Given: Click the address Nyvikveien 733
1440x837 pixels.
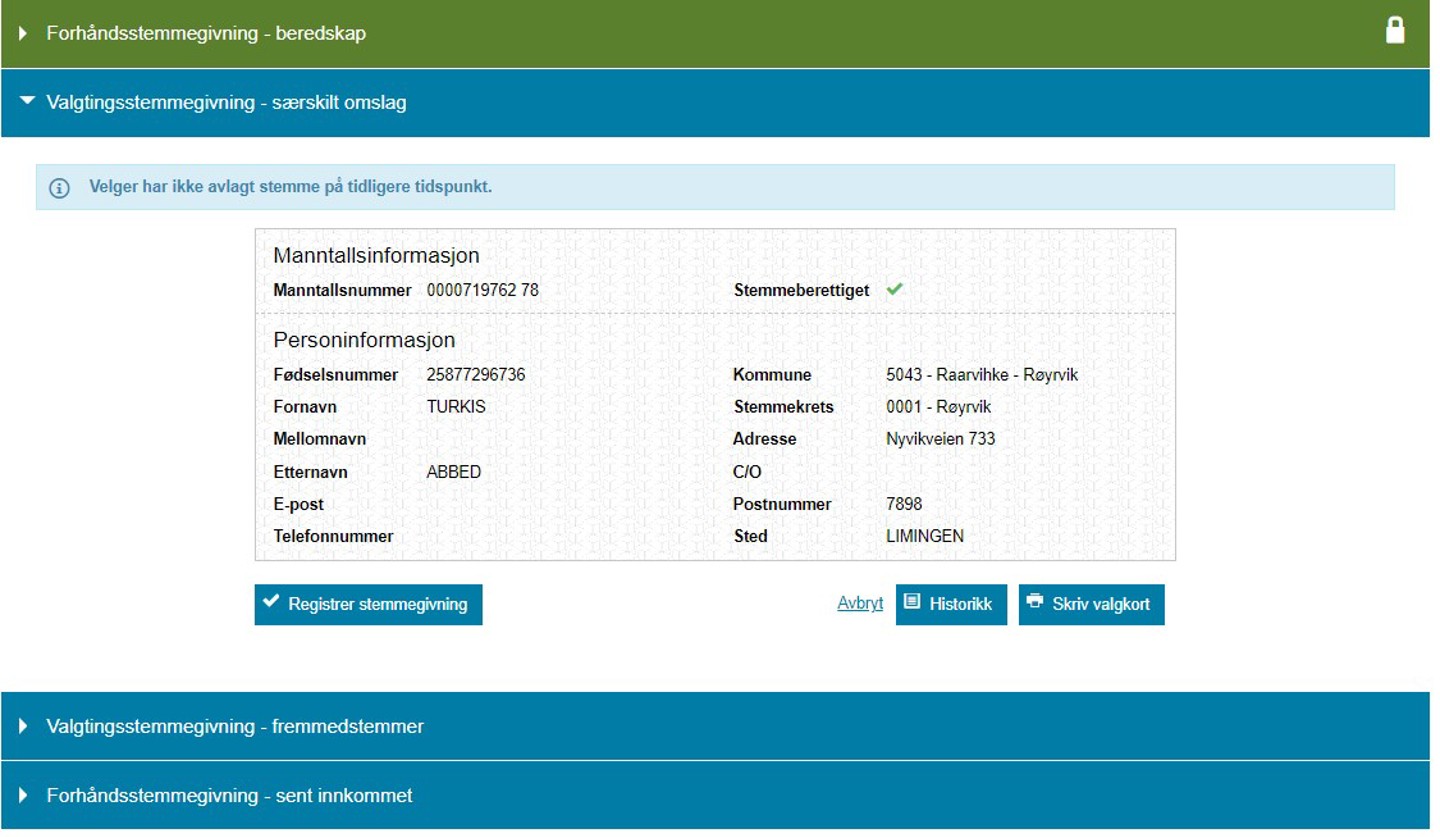Looking at the screenshot, I should pyautogui.click(x=940, y=439).
